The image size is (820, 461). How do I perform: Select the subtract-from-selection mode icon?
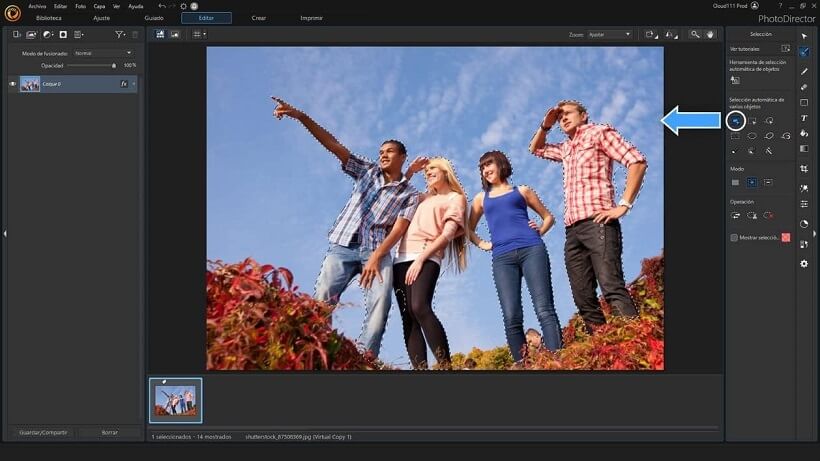pos(768,182)
